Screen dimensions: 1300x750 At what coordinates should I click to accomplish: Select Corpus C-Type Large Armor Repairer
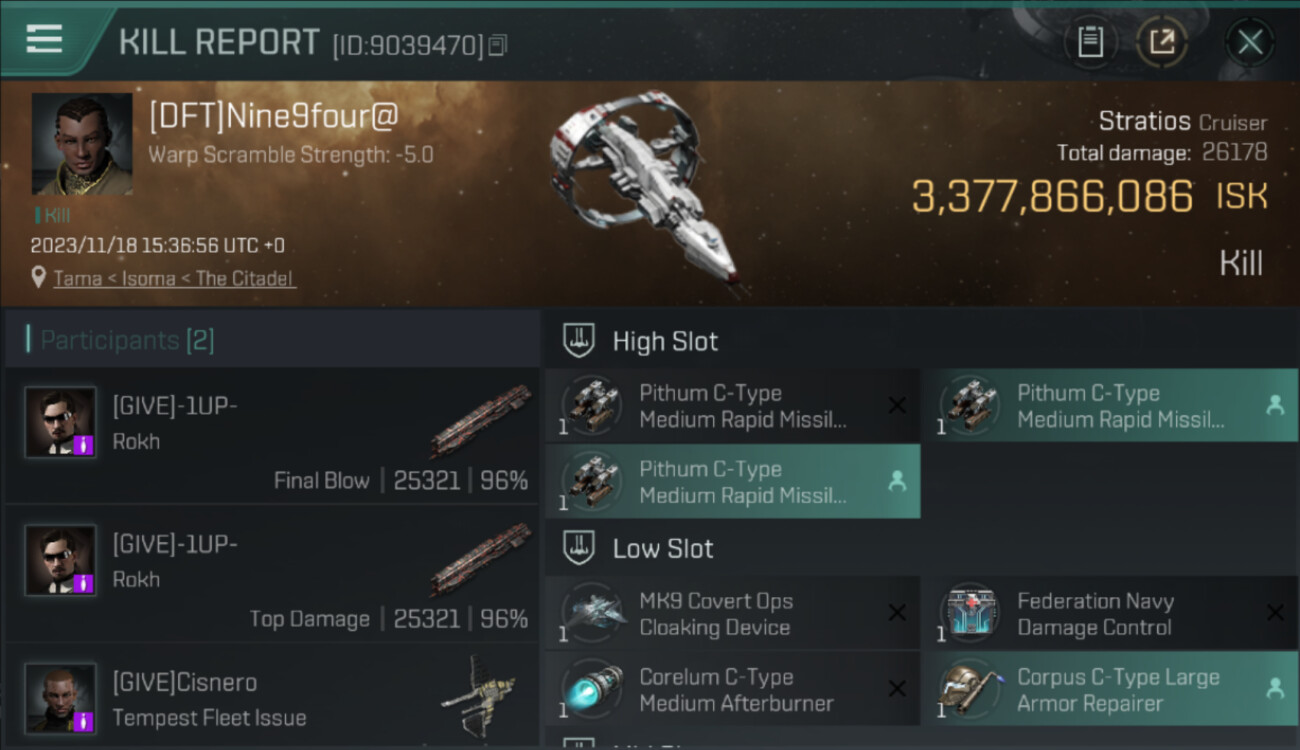click(x=1110, y=689)
